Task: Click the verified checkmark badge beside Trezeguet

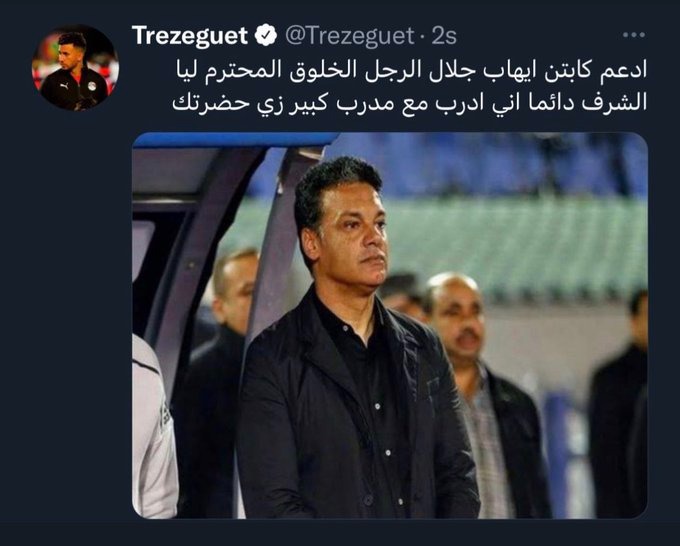Action: (x=265, y=36)
